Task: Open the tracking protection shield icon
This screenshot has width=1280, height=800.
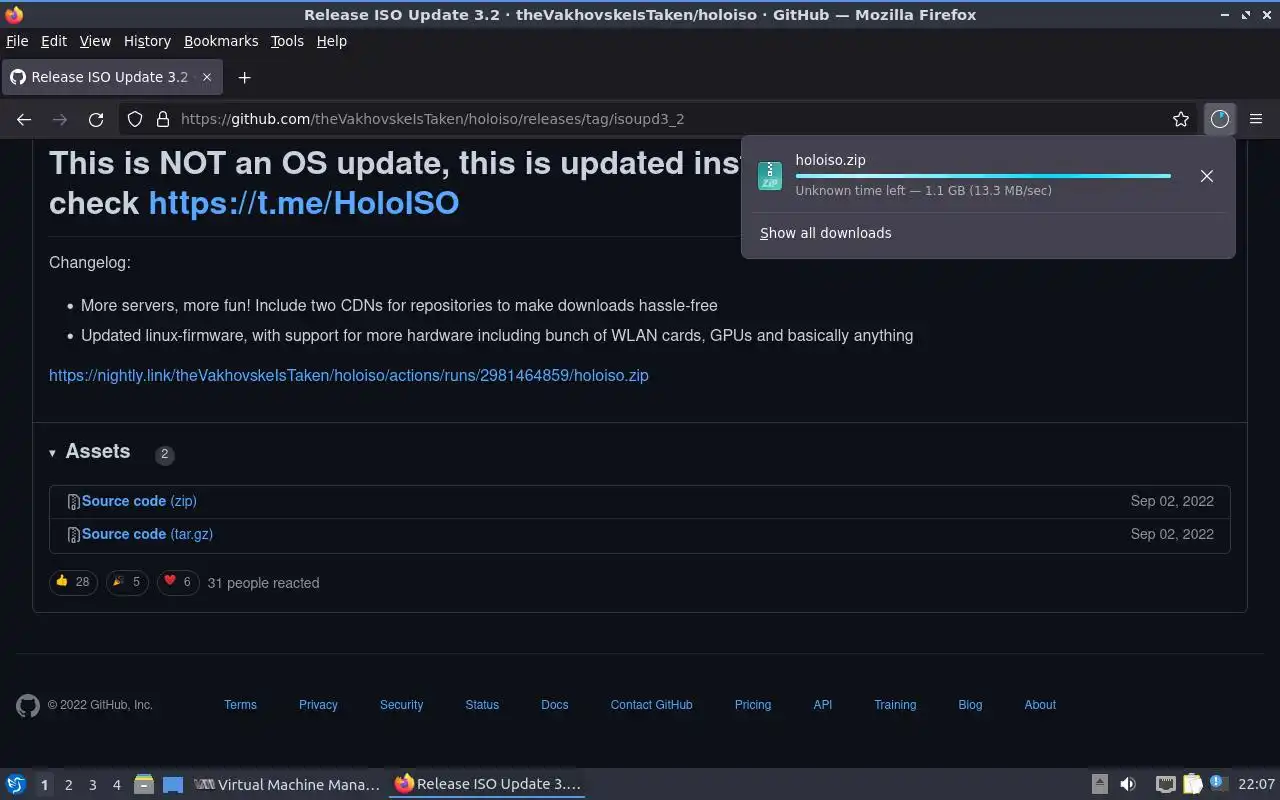Action: click(x=135, y=119)
